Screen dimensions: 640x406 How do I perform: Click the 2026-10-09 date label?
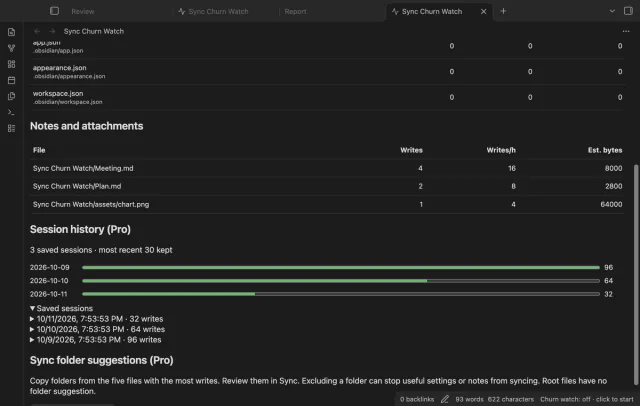49,267
